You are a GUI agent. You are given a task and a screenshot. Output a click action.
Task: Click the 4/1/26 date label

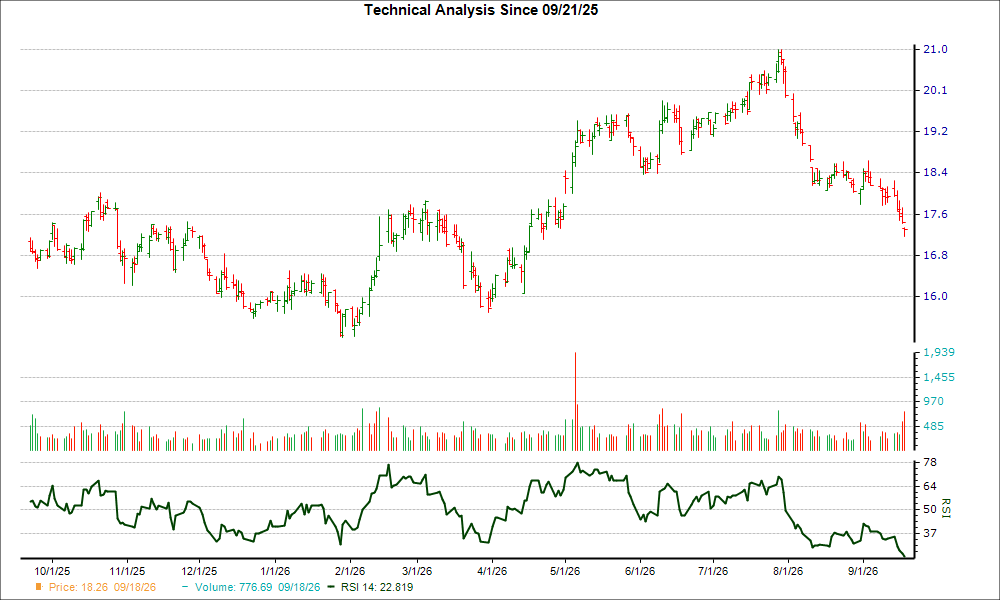[x=492, y=571]
